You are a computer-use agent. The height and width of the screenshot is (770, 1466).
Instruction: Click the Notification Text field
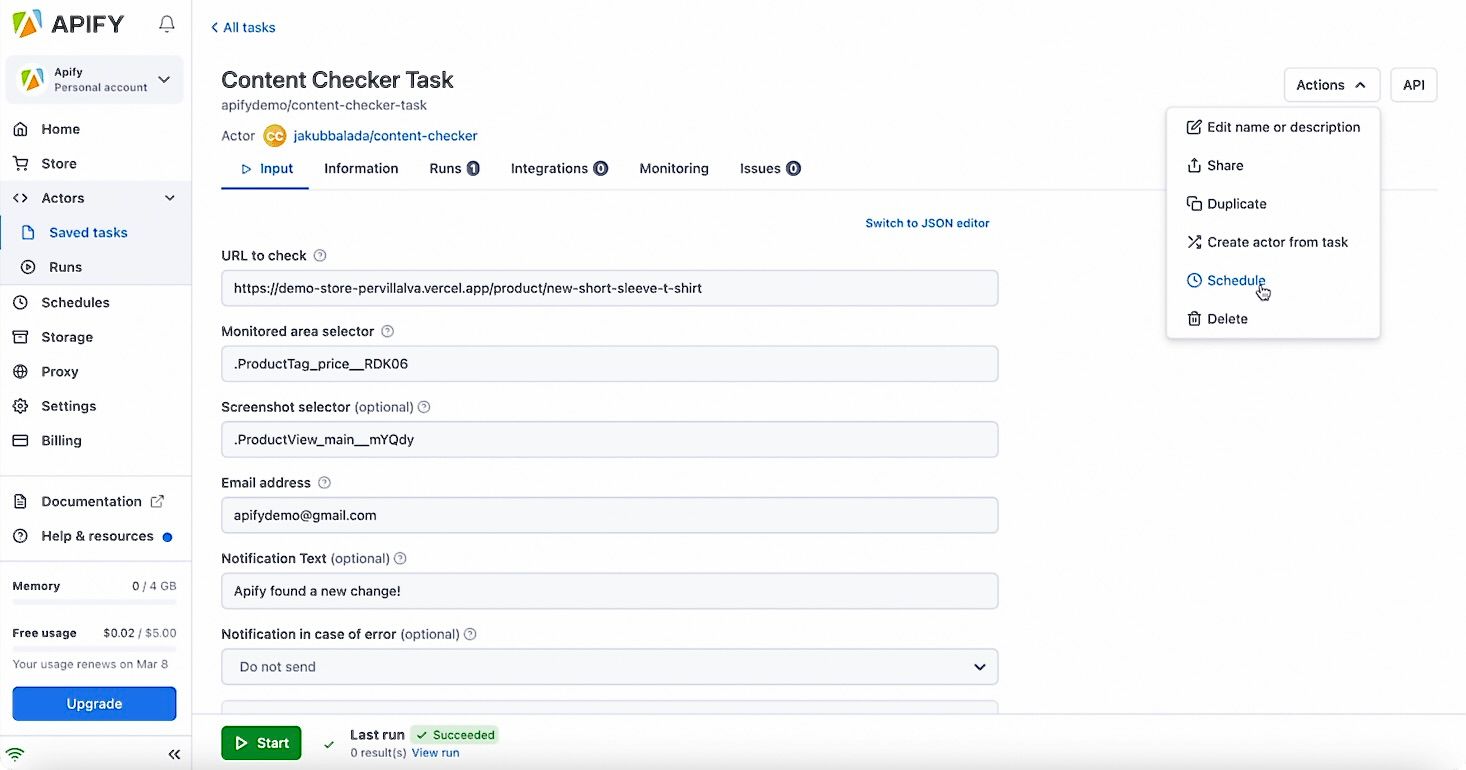(610, 591)
